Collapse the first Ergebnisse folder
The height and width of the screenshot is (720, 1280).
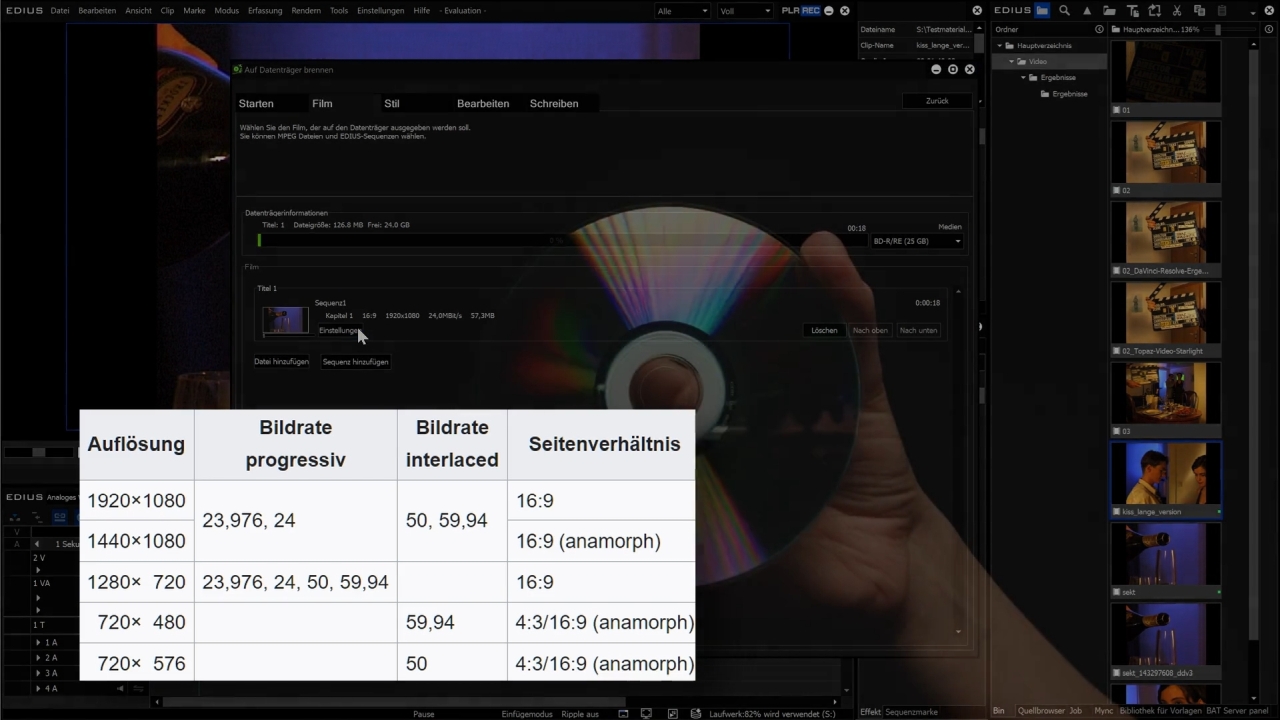tap(1024, 78)
